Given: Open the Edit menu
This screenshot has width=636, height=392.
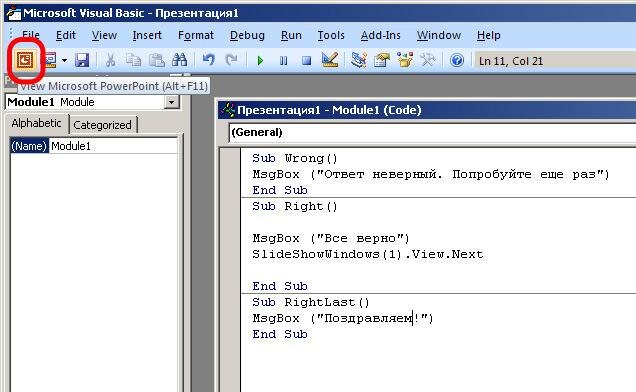Looking at the screenshot, I should [x=66, y=35].
